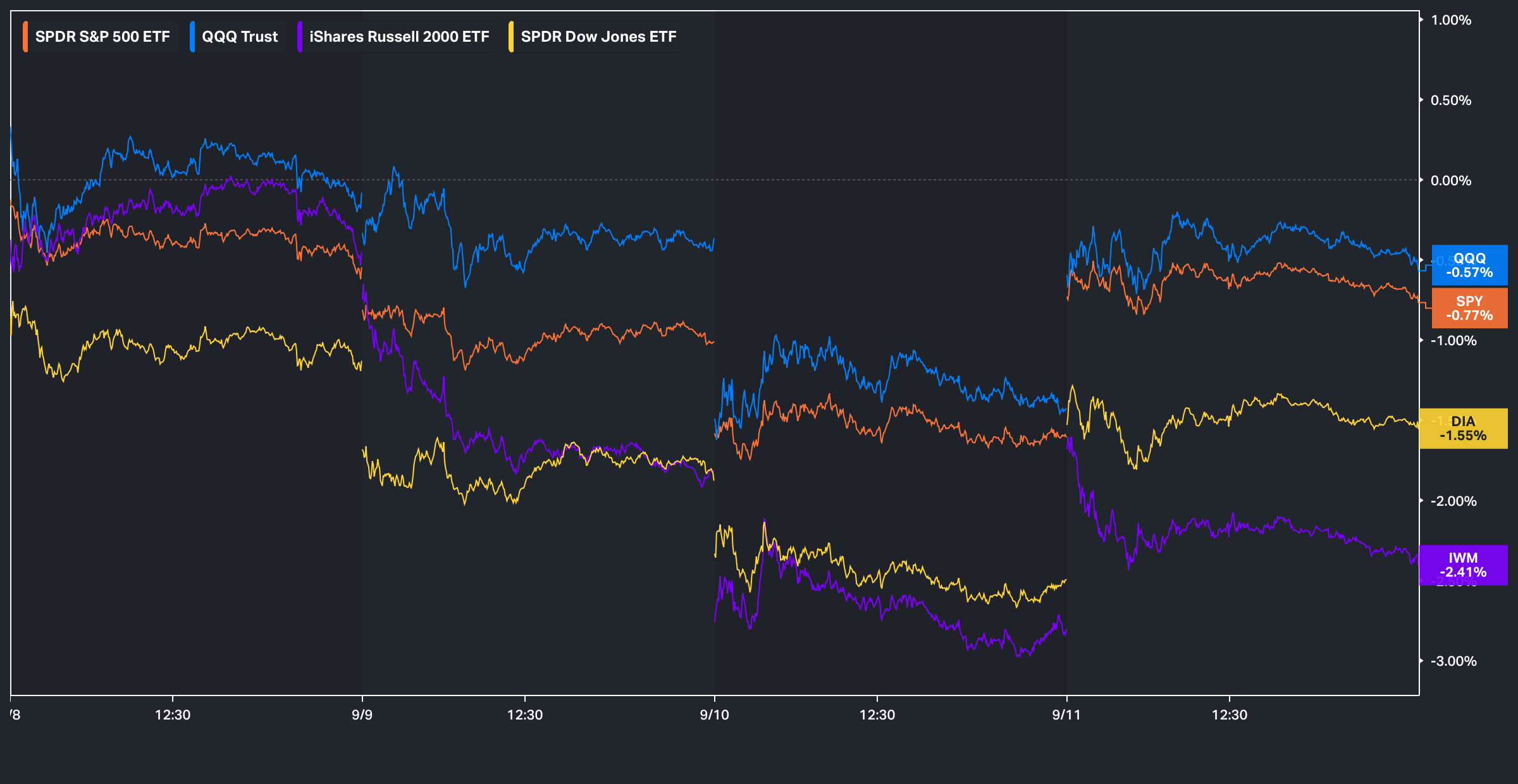This screenshot has width=1518, height=784.
Task: Select the IWM -2.41% price tag
Action: 1463,565
